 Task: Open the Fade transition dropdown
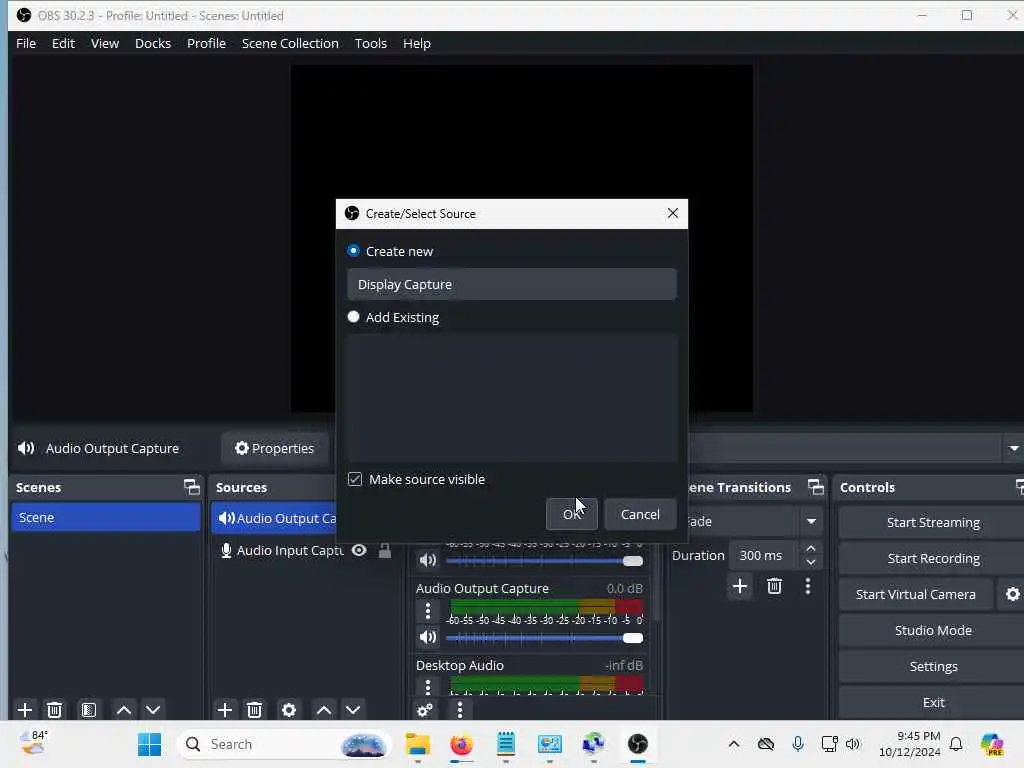(812, 521)
